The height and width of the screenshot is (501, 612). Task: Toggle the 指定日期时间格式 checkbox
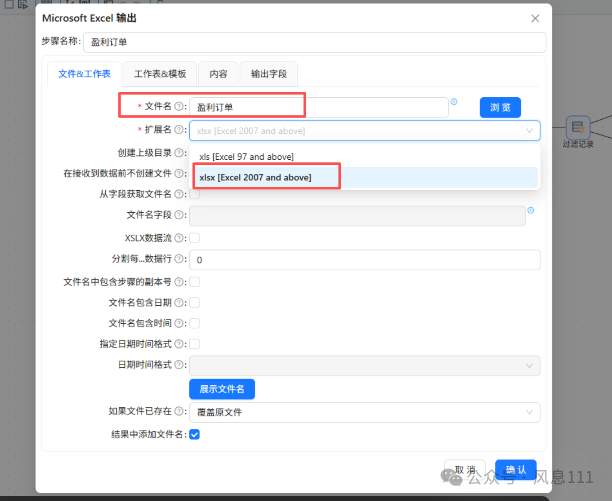coord(195,344)
